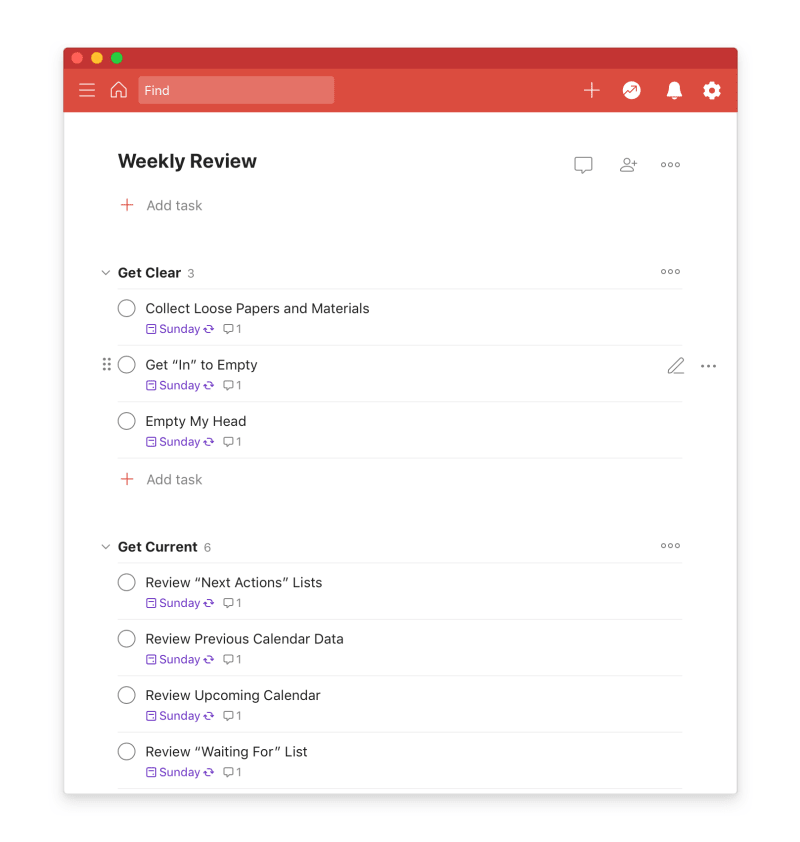The width and height of the screenshot is (800, 842).
Task: Go to home view via the house icon
Action: point(118,90)
